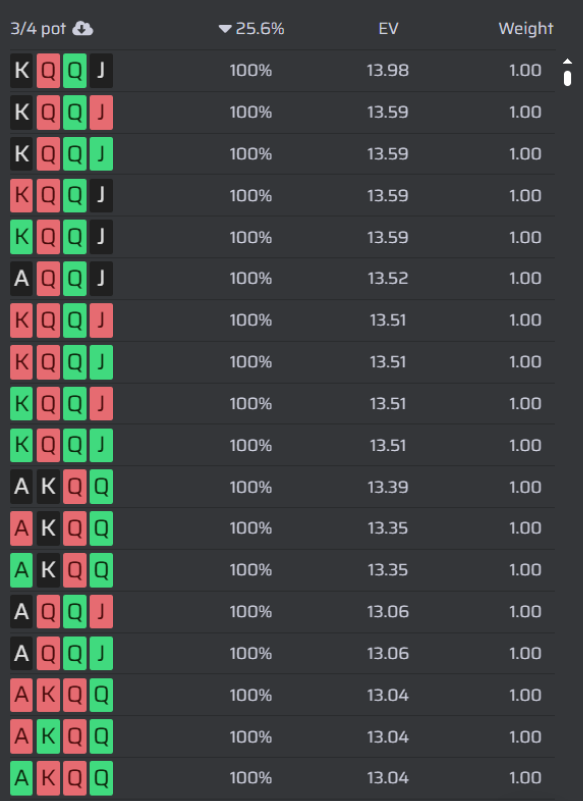Click the green J card in last AQQJ row

[x=101, y=653]
